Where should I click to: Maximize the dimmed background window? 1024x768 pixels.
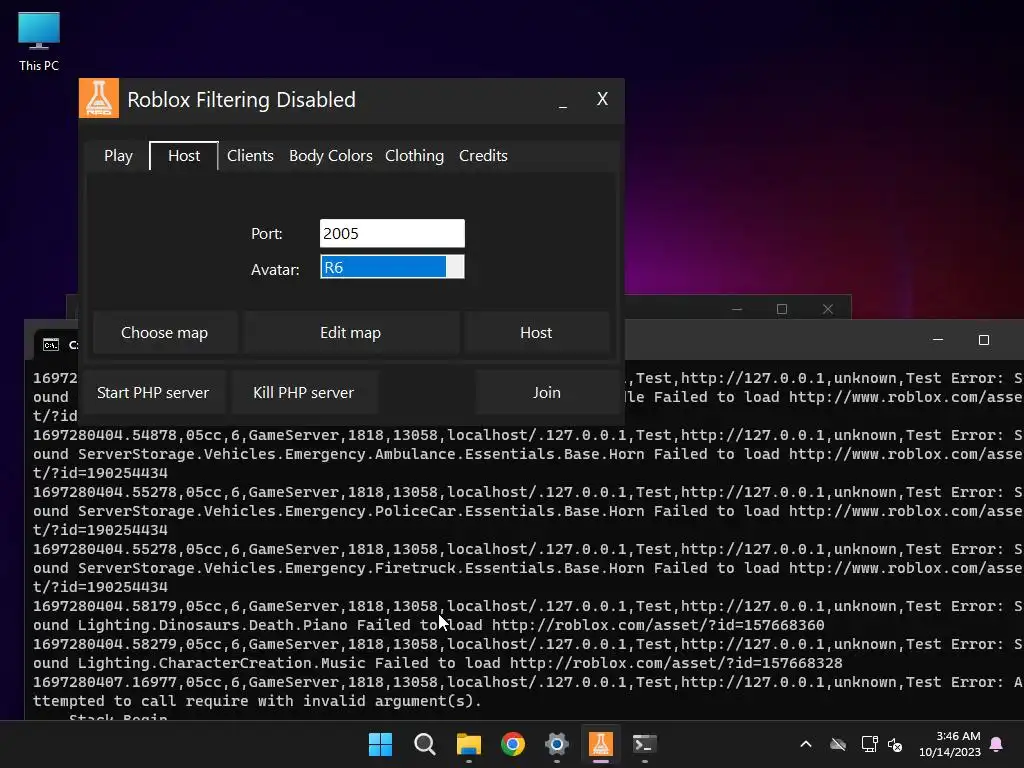[x=782, y=309]
